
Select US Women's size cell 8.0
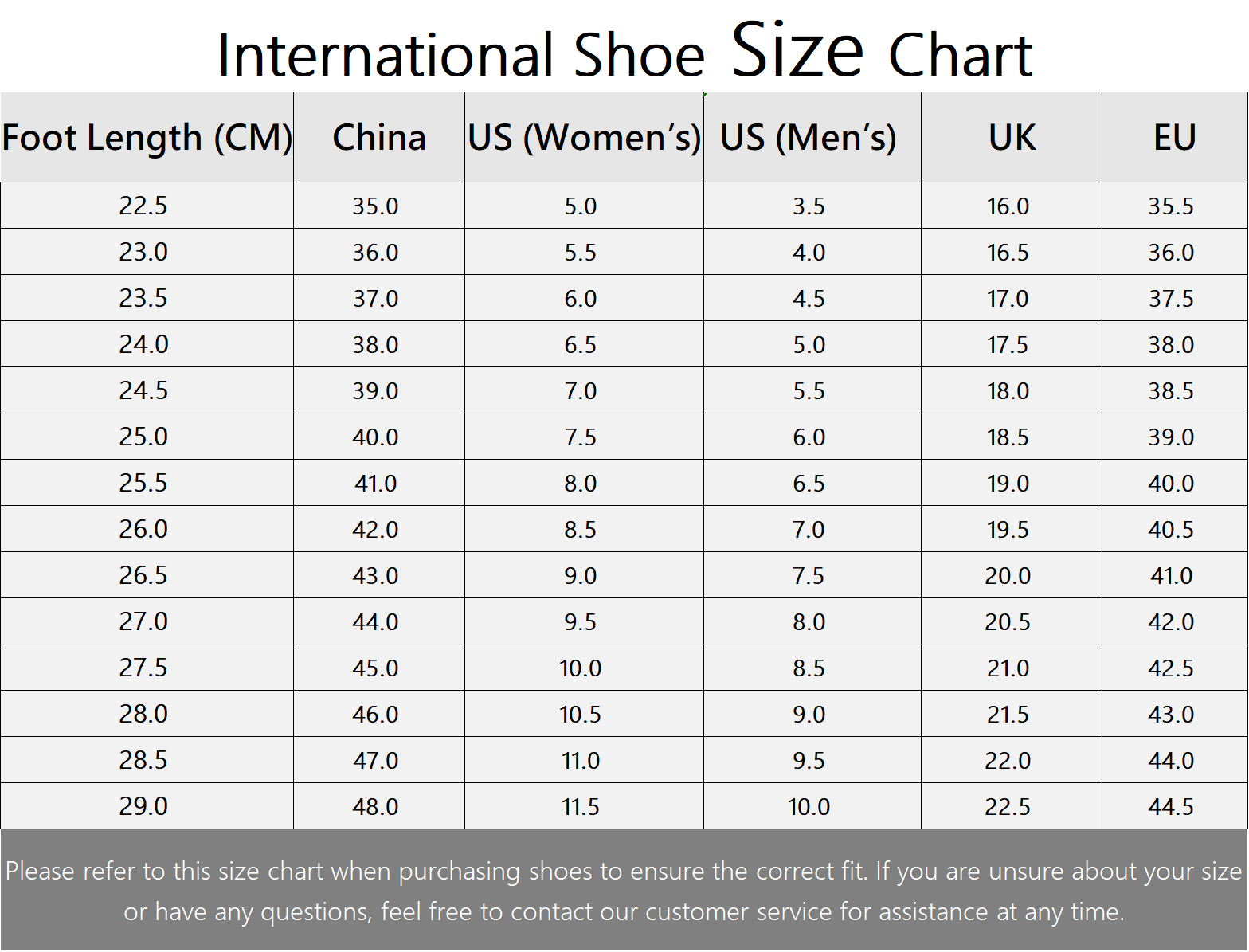pos(584,483)
